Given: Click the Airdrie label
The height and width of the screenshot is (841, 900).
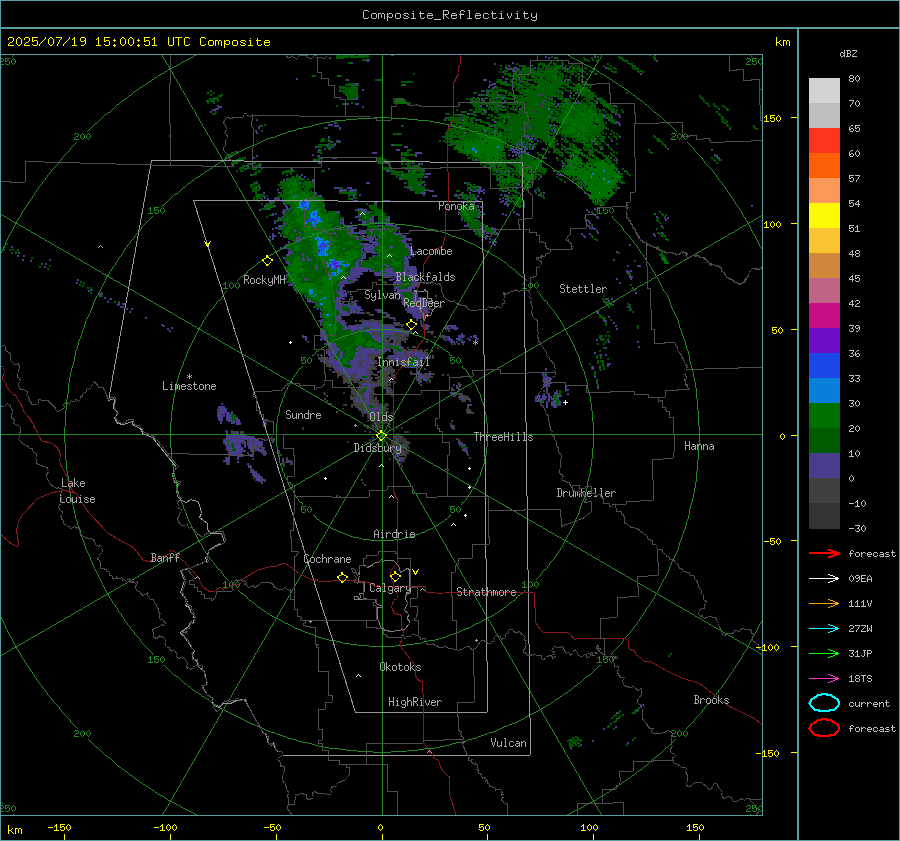Looking at the screenshot, I should tap(394, 534).
